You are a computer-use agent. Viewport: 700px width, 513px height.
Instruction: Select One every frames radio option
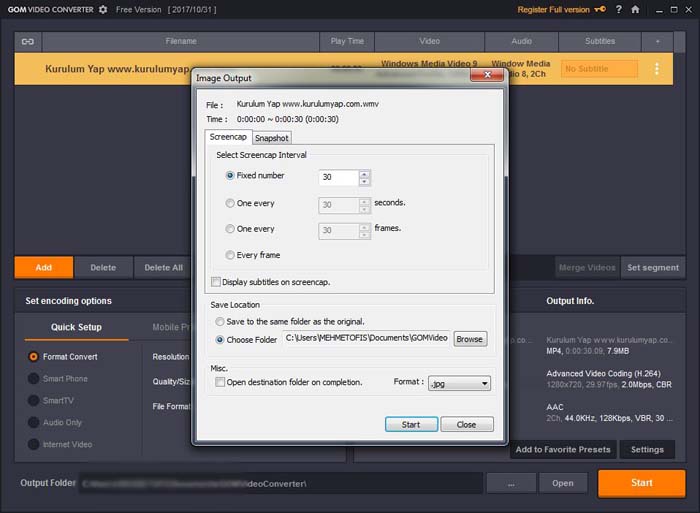(x=230, y=229)
